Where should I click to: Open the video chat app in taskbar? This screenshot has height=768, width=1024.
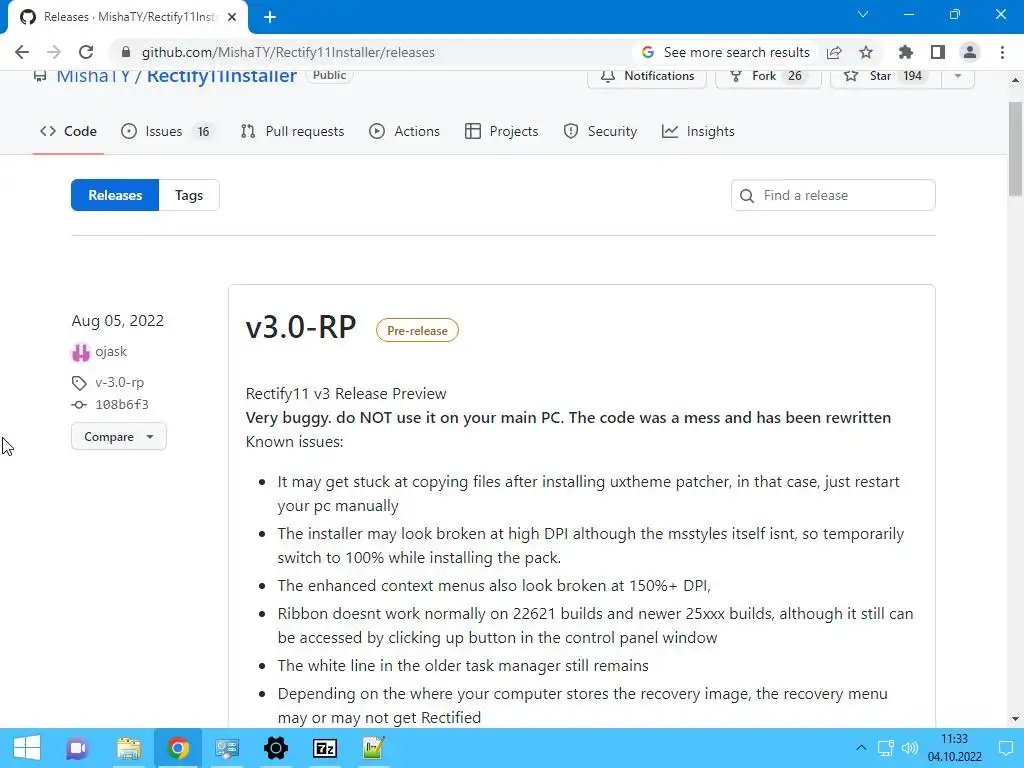(x=77, y=748)
